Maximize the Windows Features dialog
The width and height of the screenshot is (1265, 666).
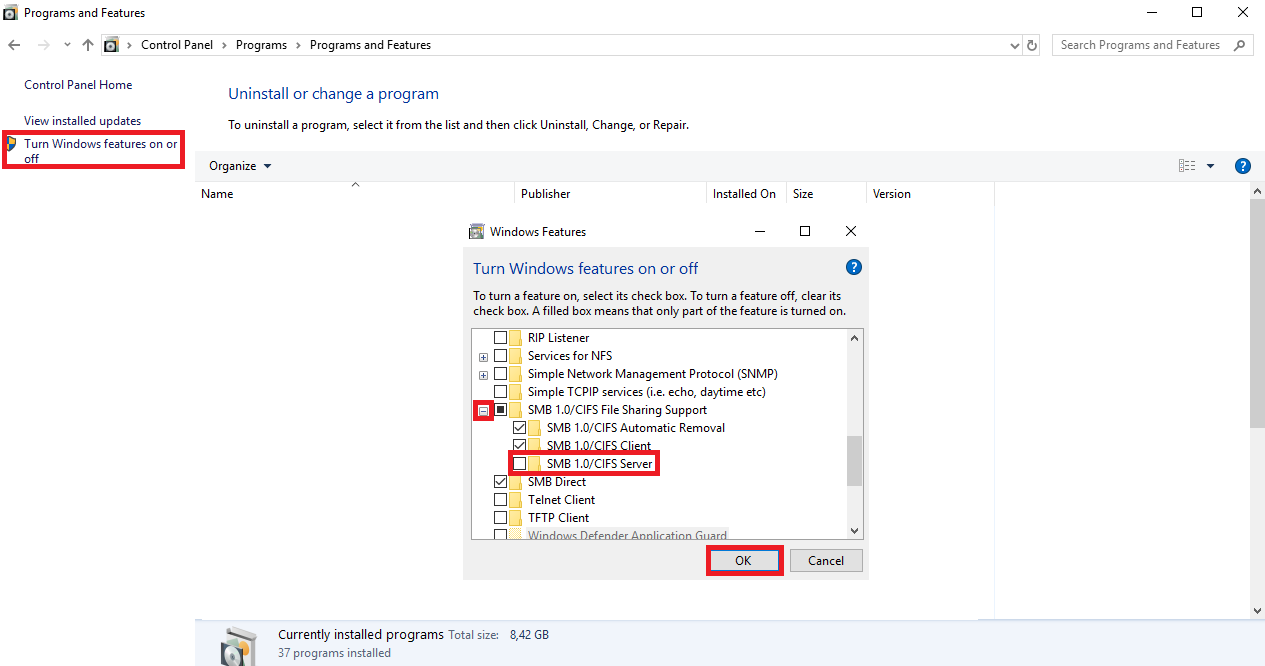(x=805, y=231)
